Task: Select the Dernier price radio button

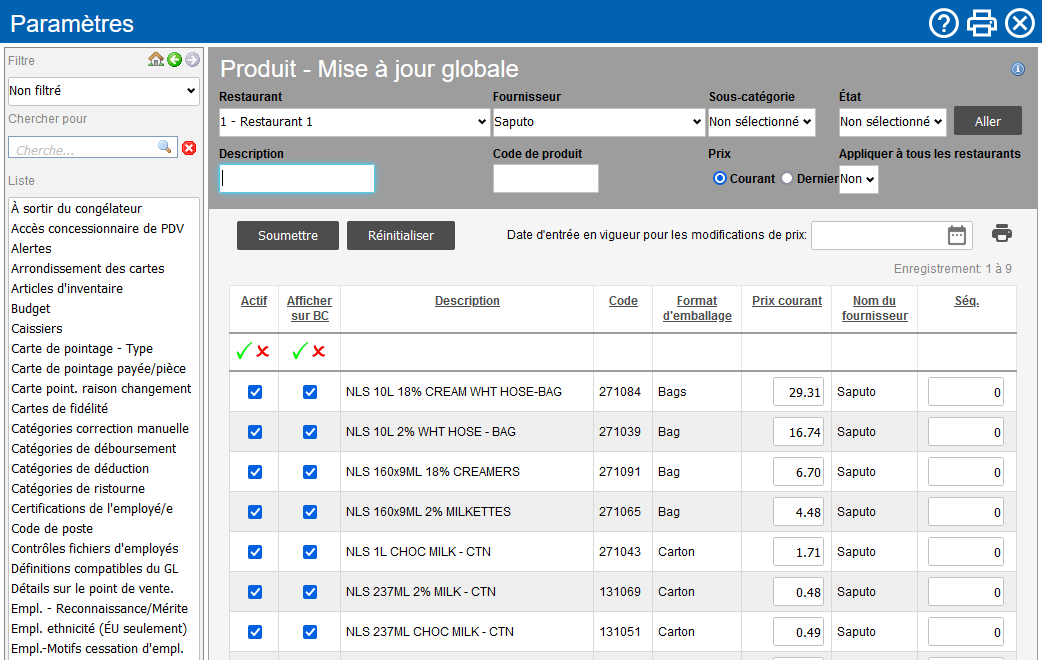Action: (787, 178)
